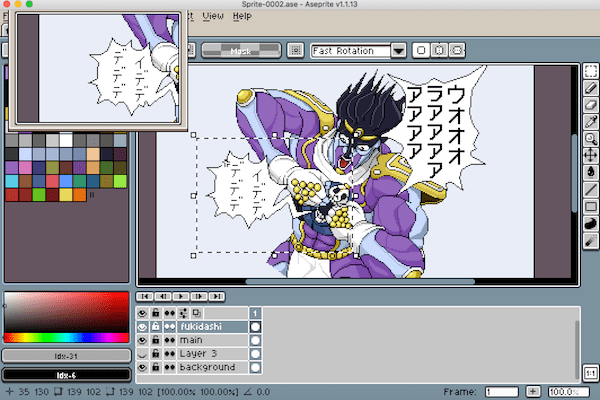
Task: Click the horizontal scrollbar under the canvas
Action: pyautogui.click(x=360, y=282)
